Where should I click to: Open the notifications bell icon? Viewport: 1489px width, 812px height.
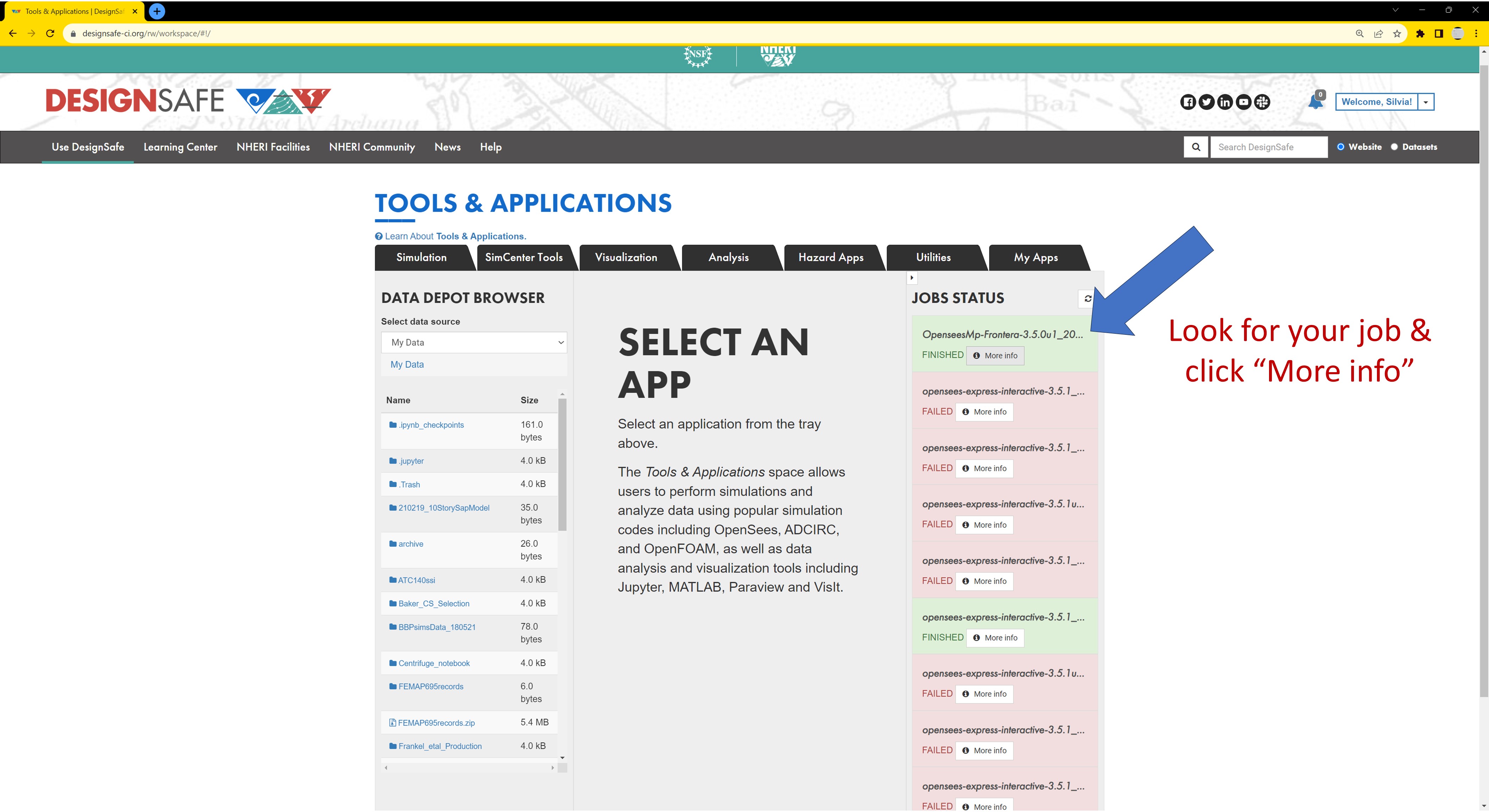click(x=1315, y=102)
